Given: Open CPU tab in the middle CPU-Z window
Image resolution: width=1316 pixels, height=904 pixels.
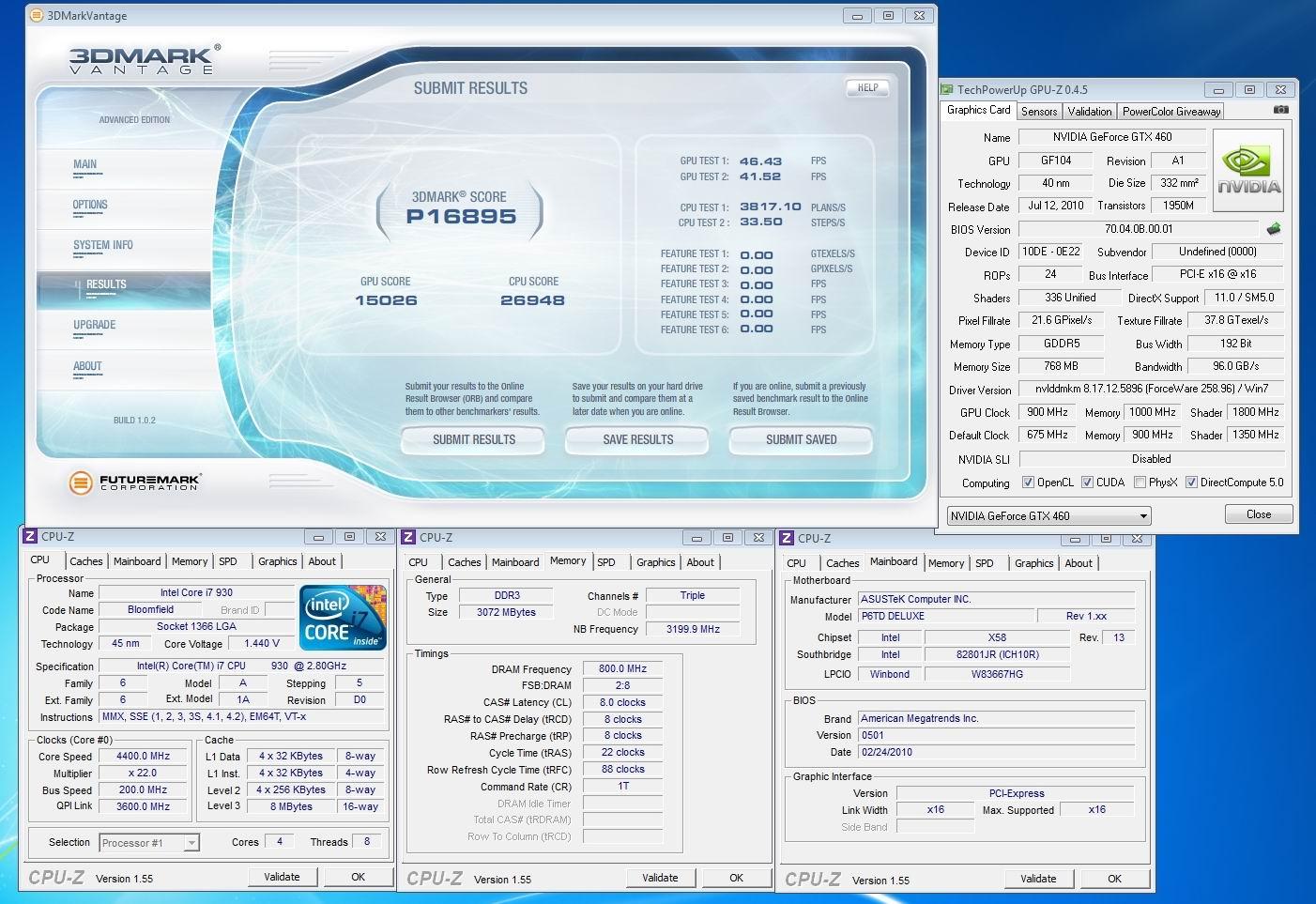Looking at the screenshot, I should [419, 562].
